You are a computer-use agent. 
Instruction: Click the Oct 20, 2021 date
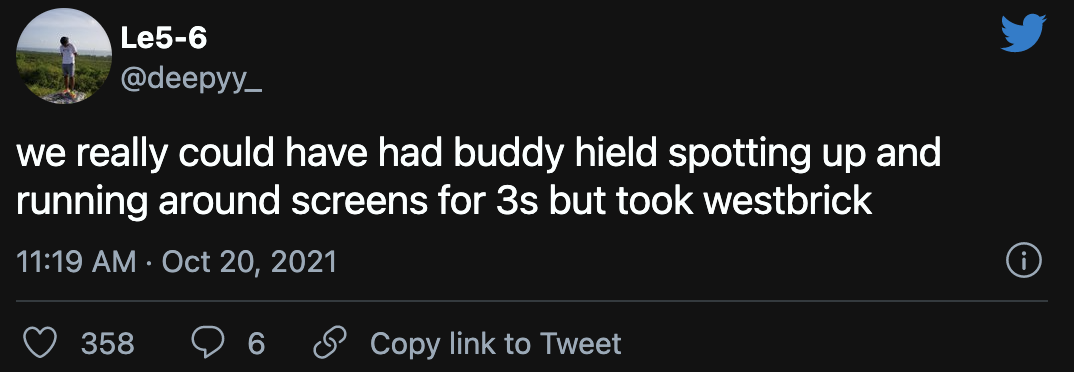coord(247,262)
